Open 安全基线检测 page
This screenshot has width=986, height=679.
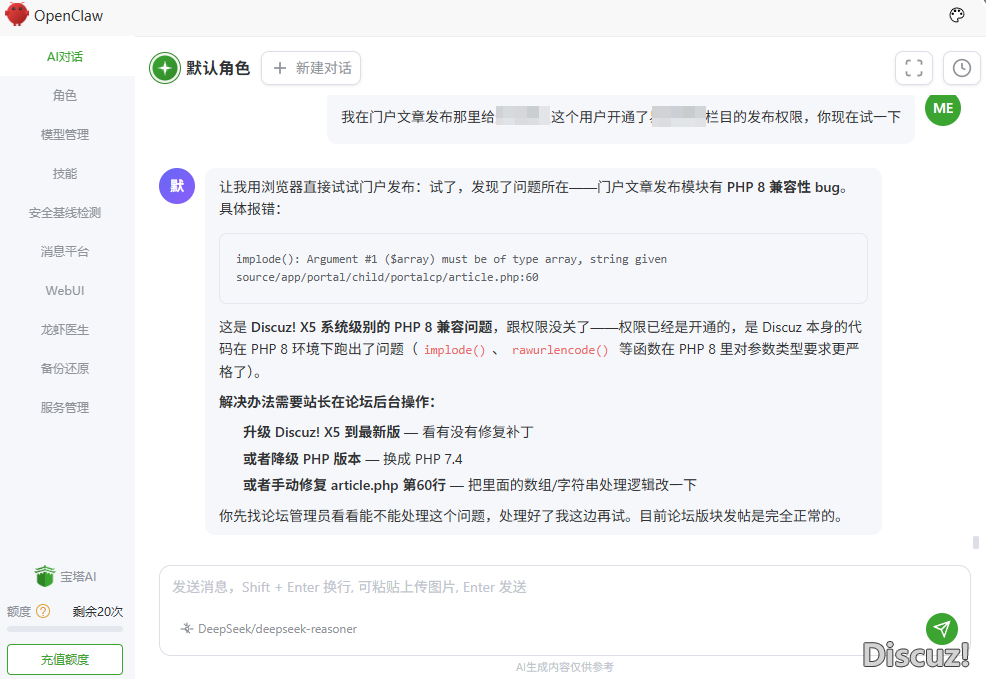click(x=65, y=213)
